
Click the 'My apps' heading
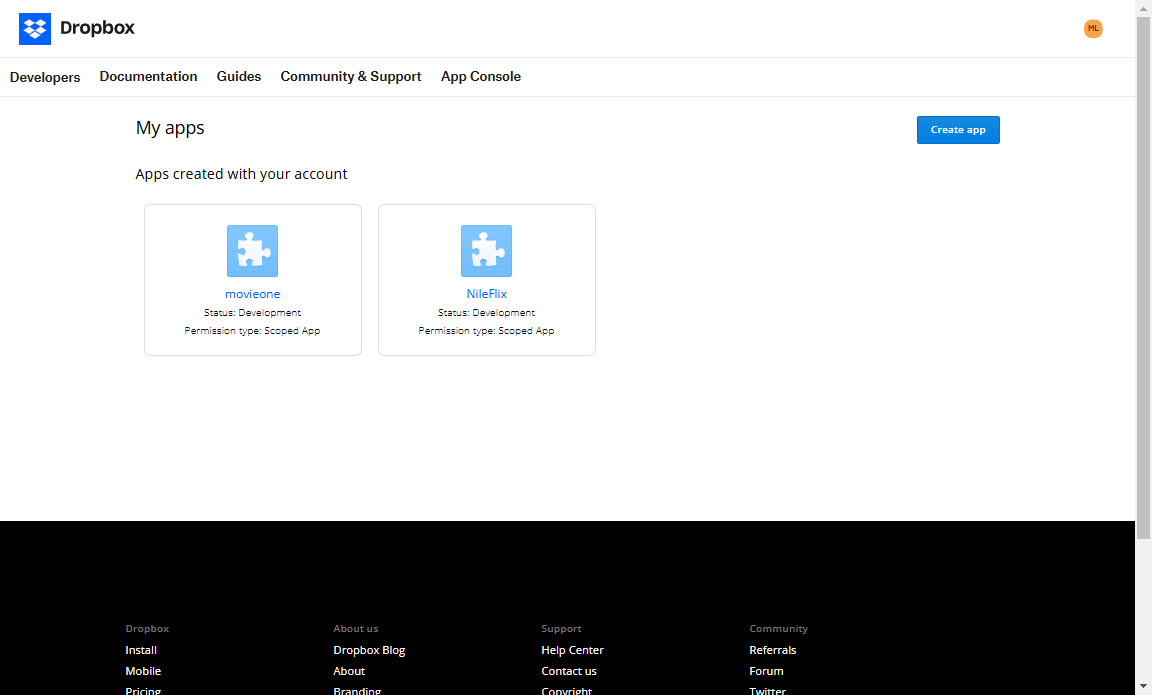pos(170,129)
